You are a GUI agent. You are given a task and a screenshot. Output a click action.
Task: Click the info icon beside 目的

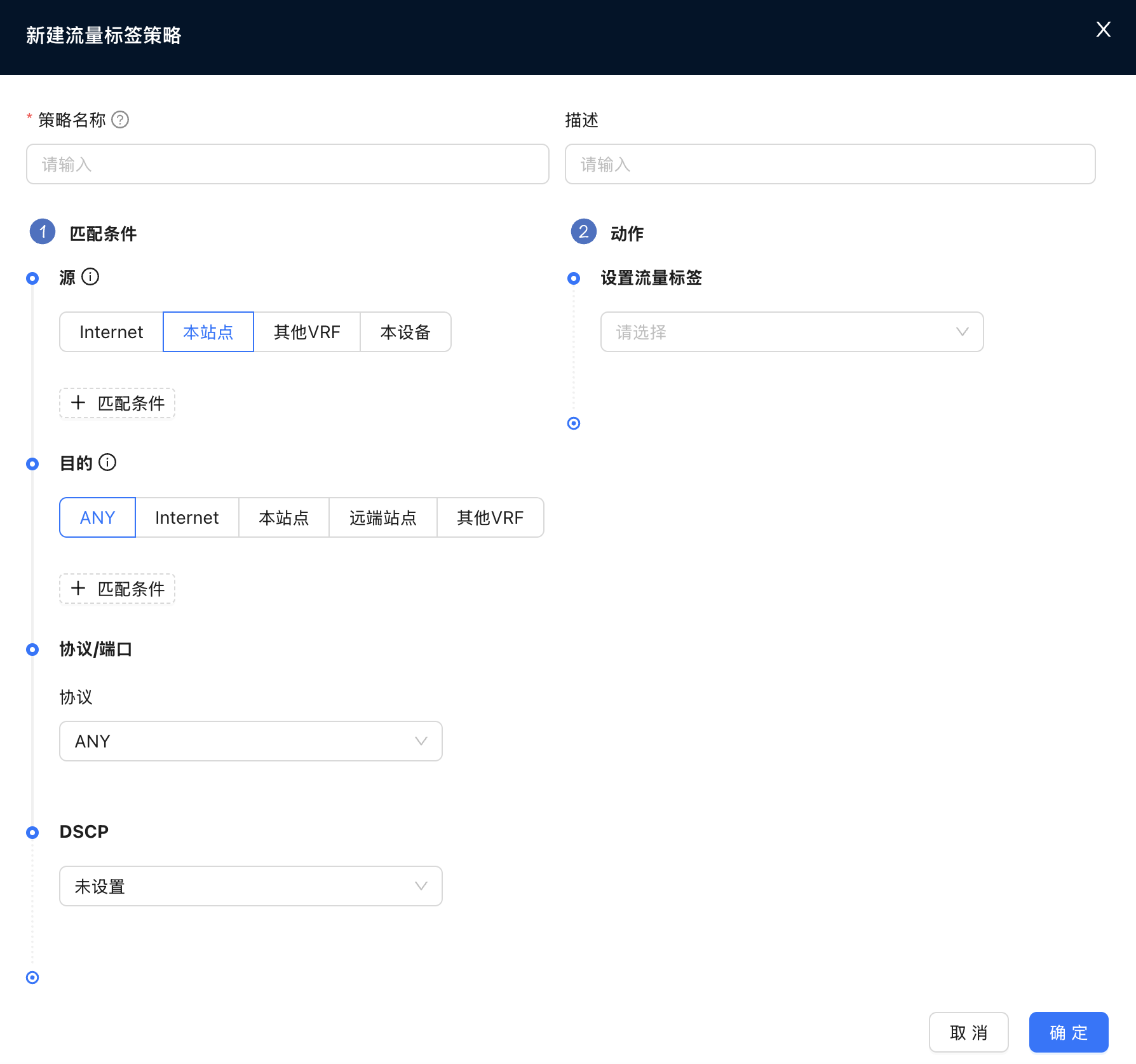(109, 463)
